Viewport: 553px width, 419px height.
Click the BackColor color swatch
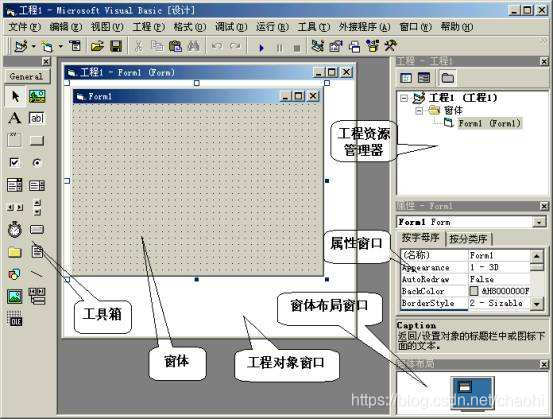tap(474, 291)
